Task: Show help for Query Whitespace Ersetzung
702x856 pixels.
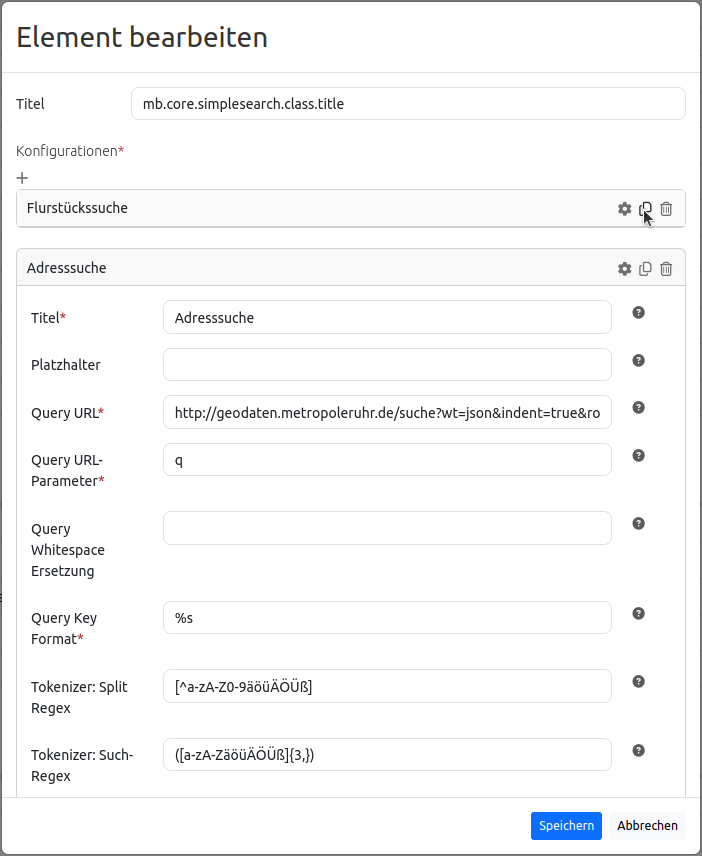Action: pyautogui.click(x=639, y=524)
